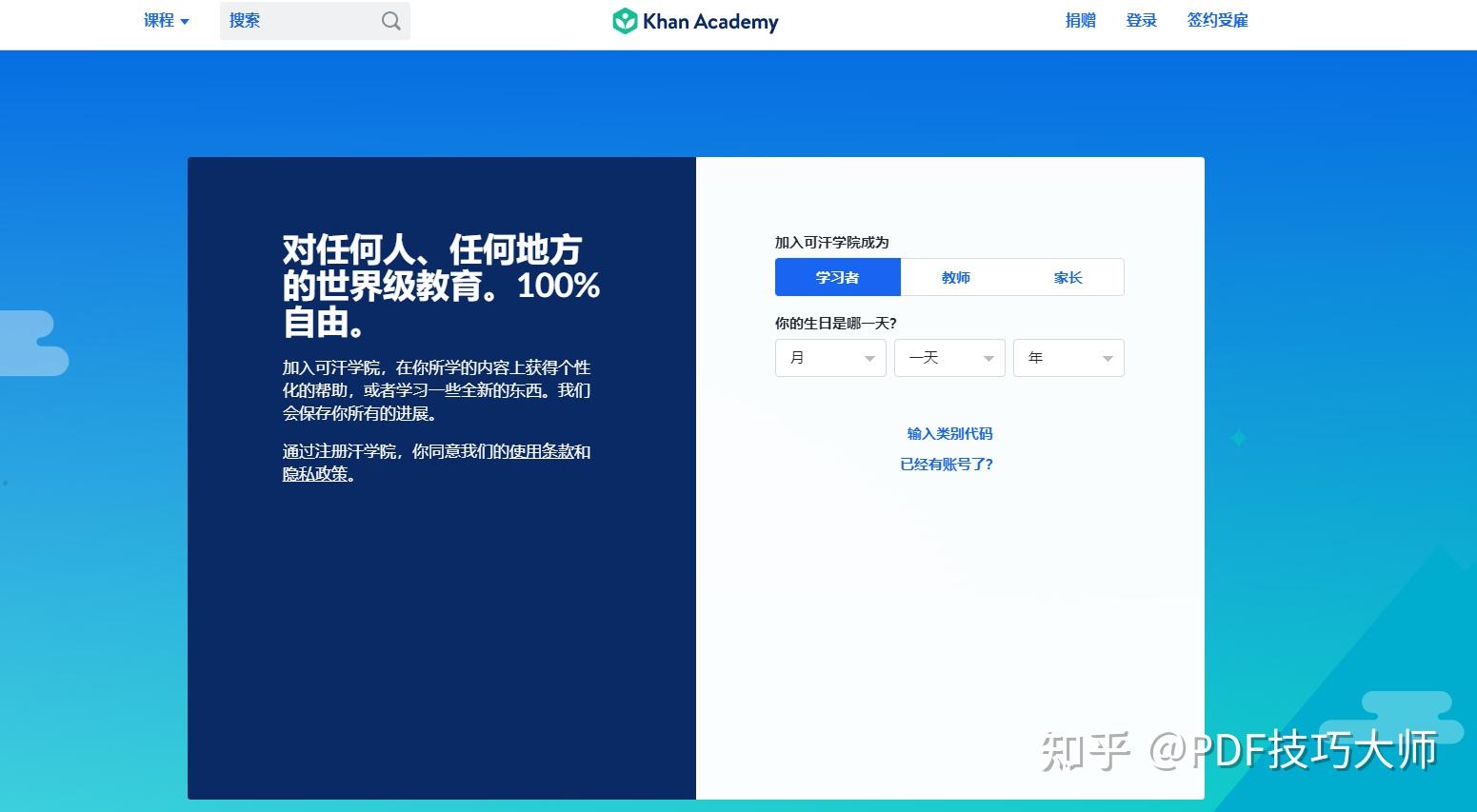
Task: Click the headline 对任何人、任何地方的世界级教育
Action: coord(441,286)
